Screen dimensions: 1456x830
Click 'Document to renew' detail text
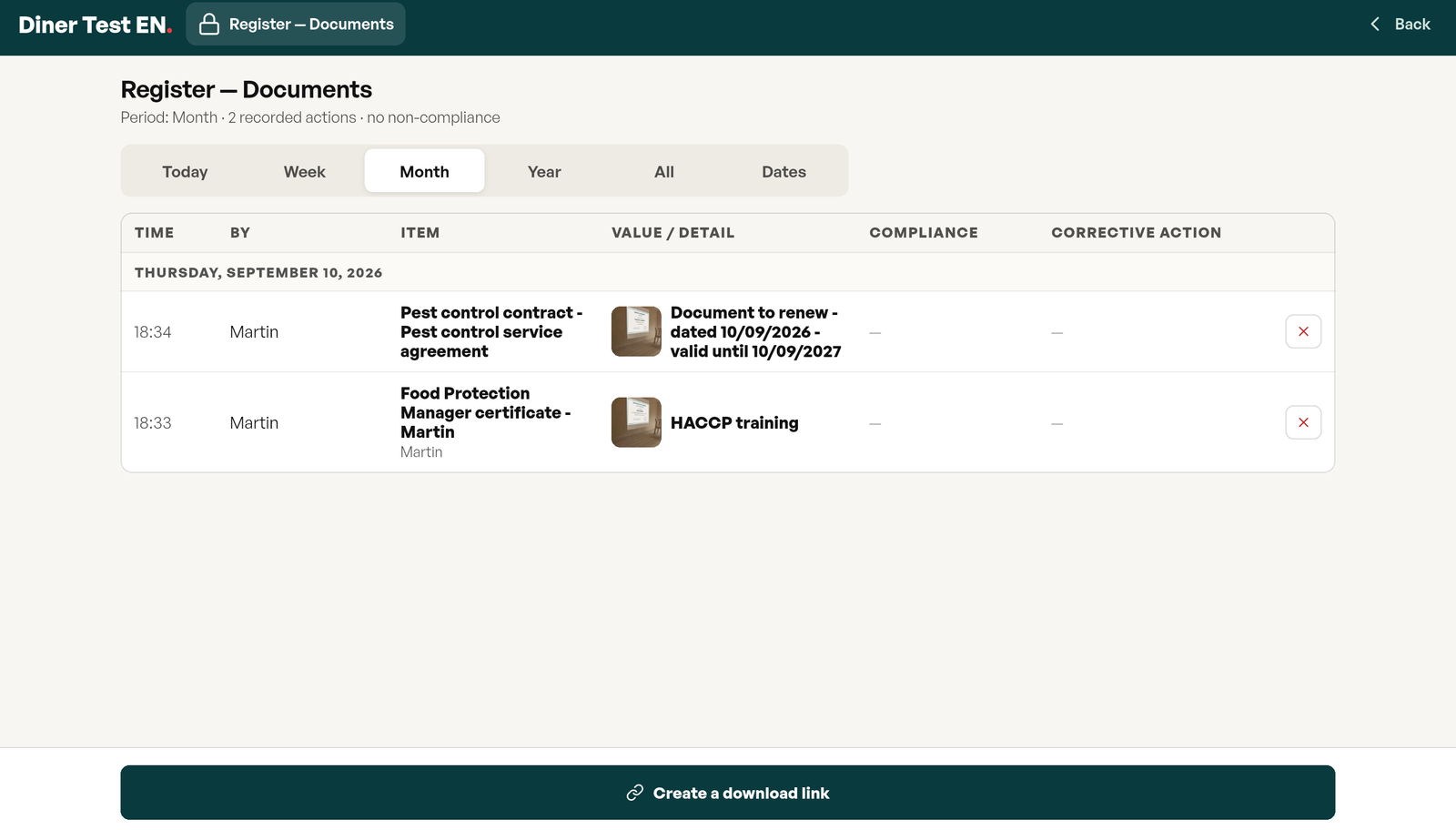click(x=755, y=332)
